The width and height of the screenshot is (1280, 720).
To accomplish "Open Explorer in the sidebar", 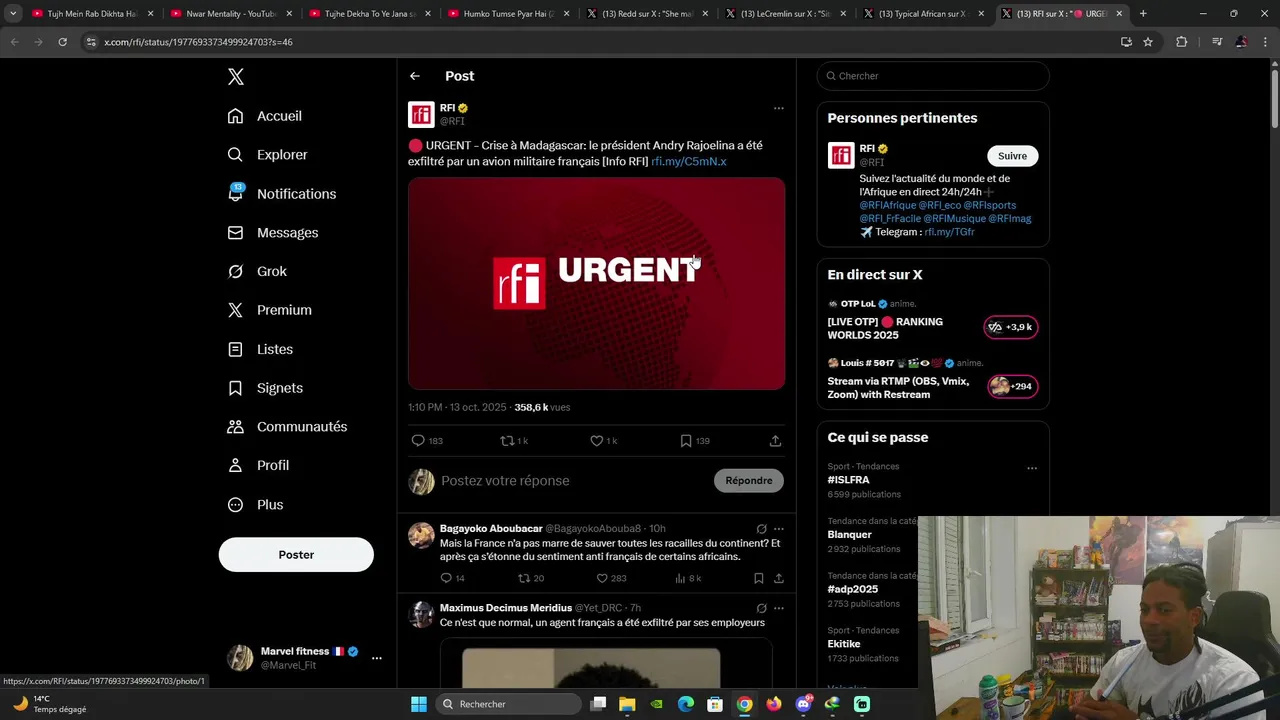I will tap(268, 155).
